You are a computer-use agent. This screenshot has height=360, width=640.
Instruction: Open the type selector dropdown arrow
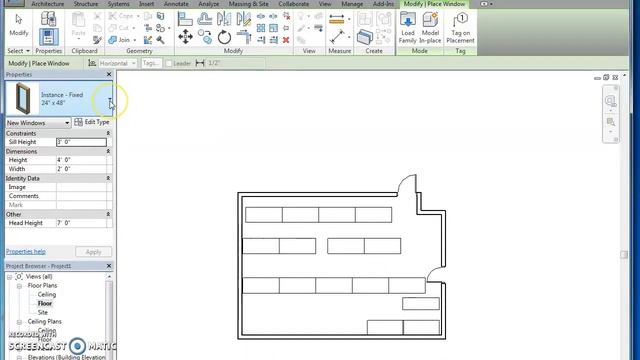coord(110,99)
